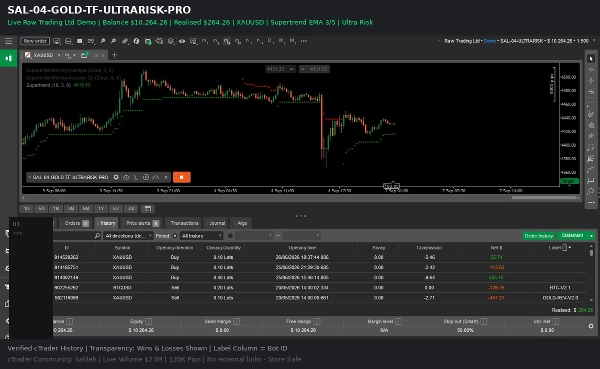
Task: Click the New order button
Action: tap(35, 41)
